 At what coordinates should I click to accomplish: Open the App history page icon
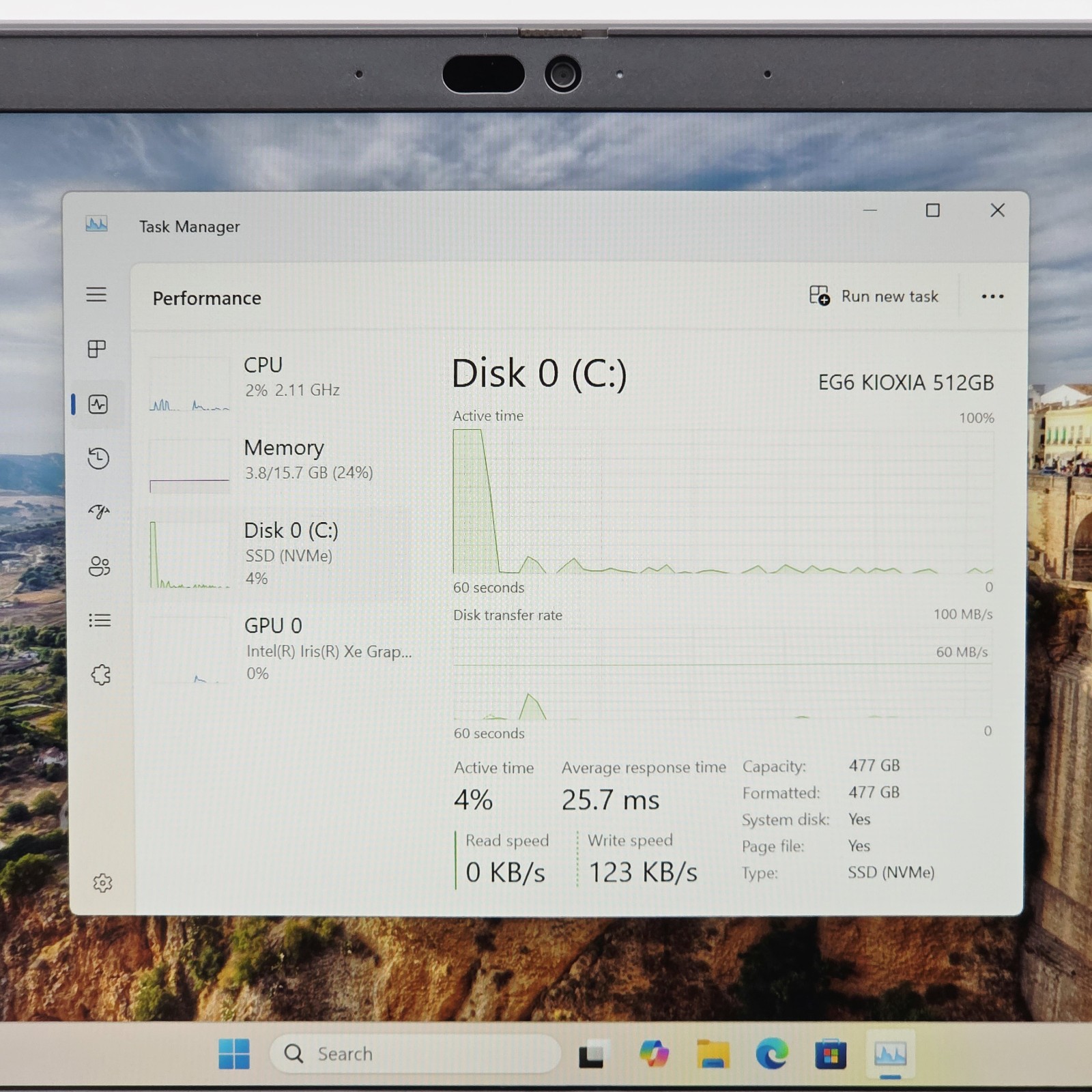pyautogui.click(x=98, y=458)
